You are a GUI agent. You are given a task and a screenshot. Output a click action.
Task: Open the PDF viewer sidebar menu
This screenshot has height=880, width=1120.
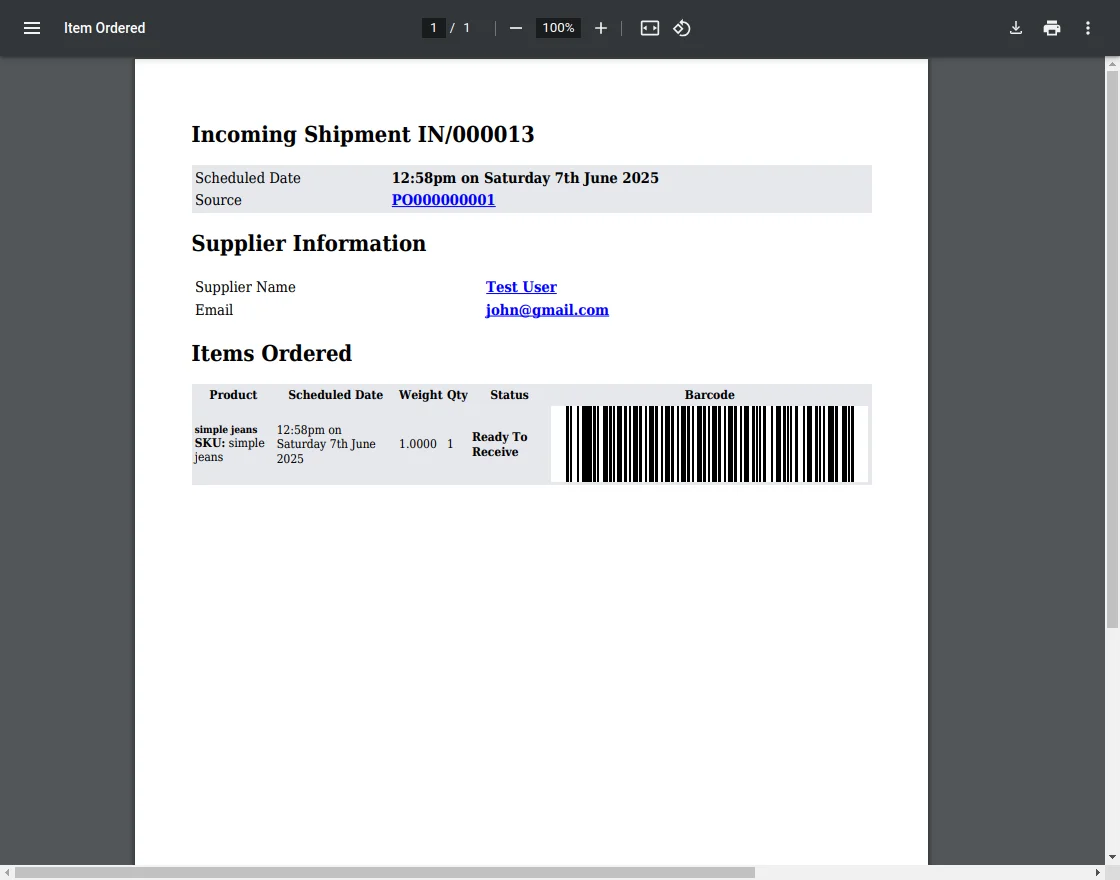(31, 28)
